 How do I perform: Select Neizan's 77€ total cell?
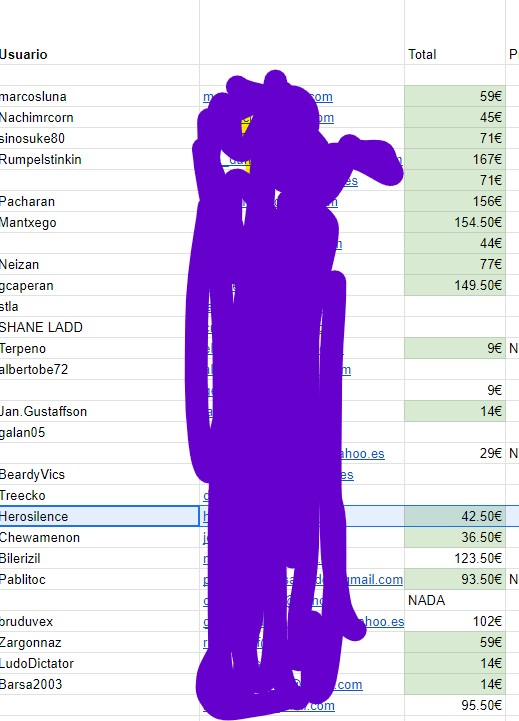pos(455,264)
